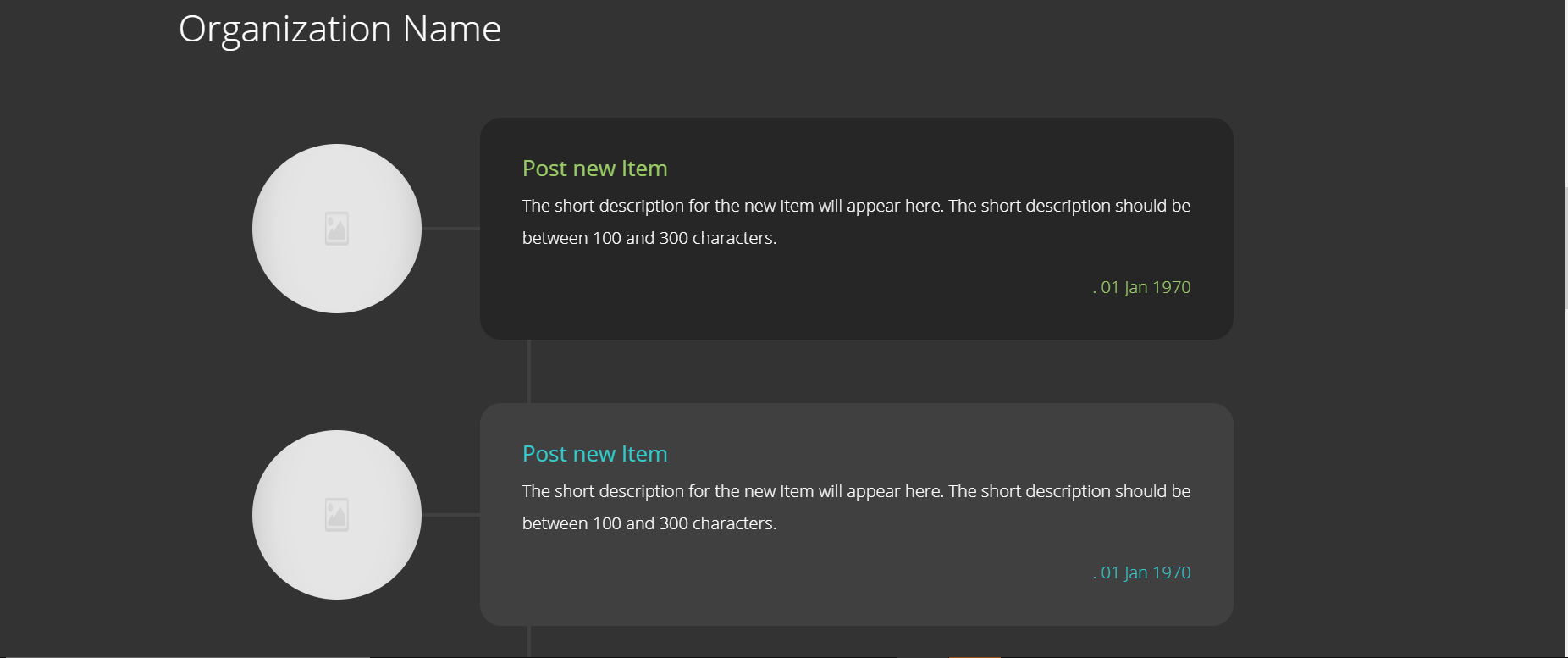Click the short description text in the second card
1568x658 pixels.
click(x=856, y=491)
